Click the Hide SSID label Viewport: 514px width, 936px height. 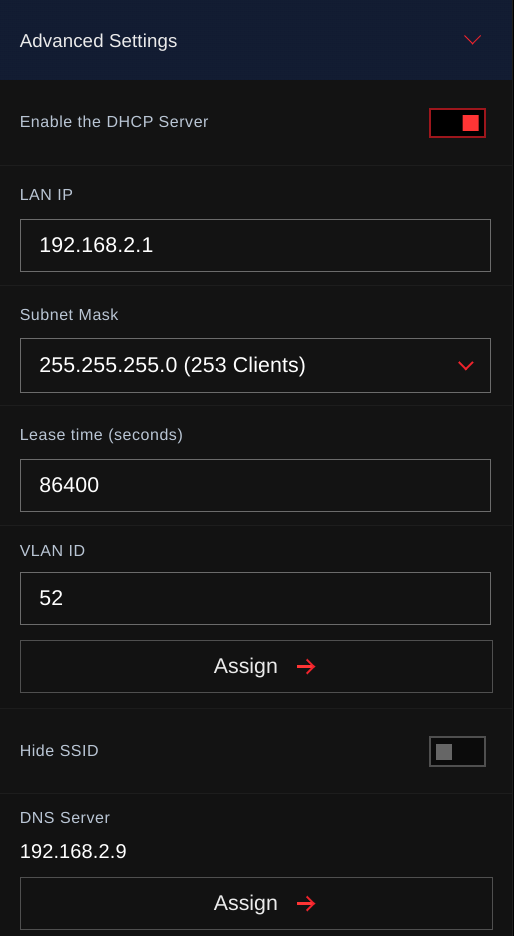click(x=59, y=750)
